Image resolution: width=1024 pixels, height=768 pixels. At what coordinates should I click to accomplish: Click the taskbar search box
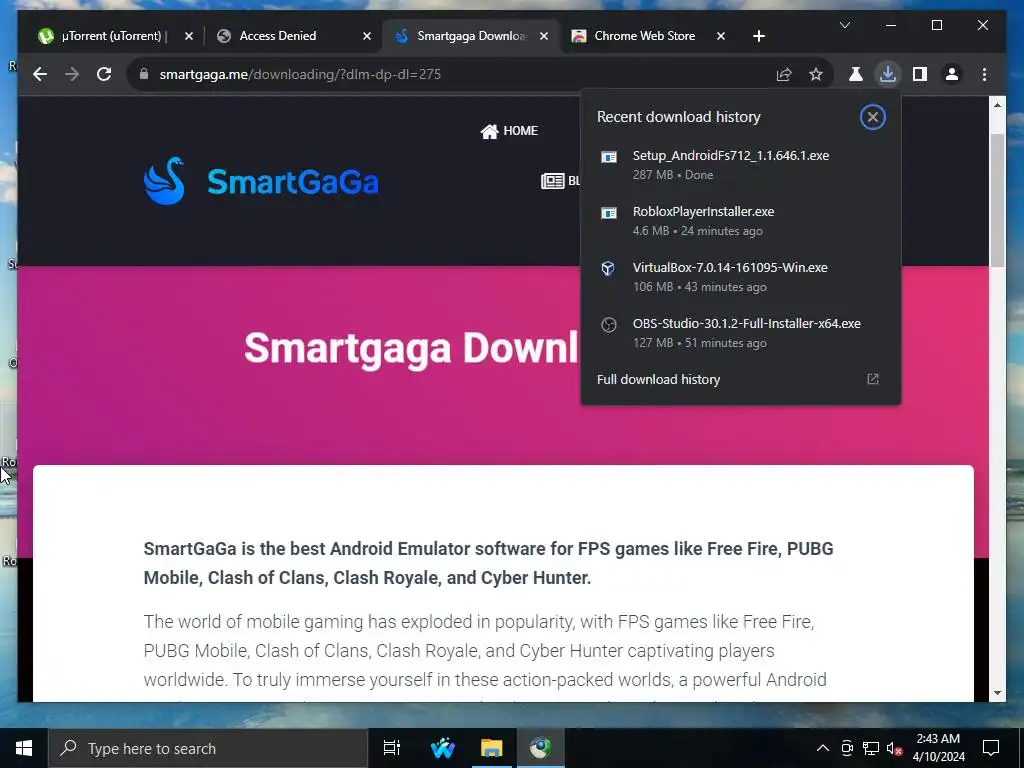pos(208,748)
